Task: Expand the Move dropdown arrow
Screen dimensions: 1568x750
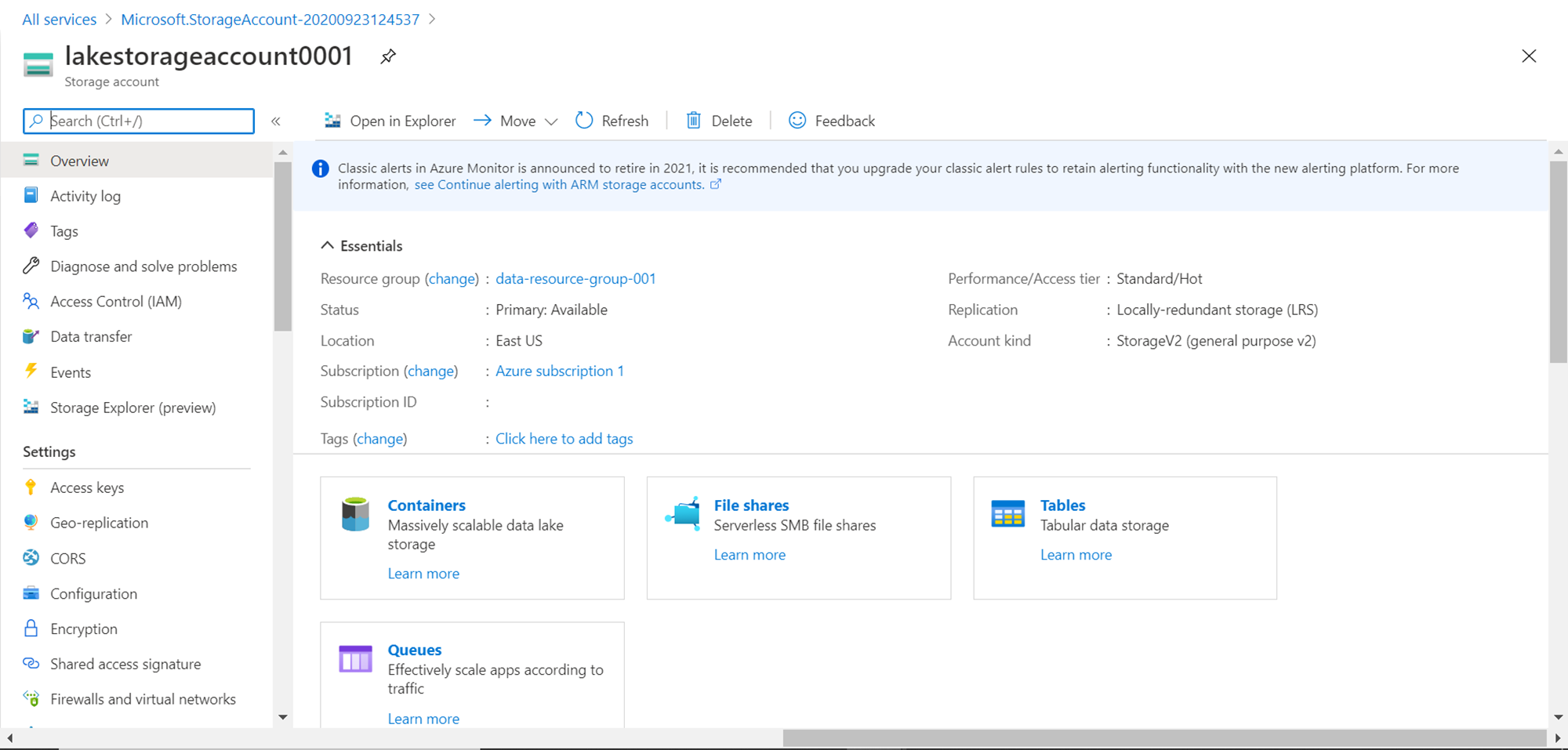Action: tap(551, 121)
